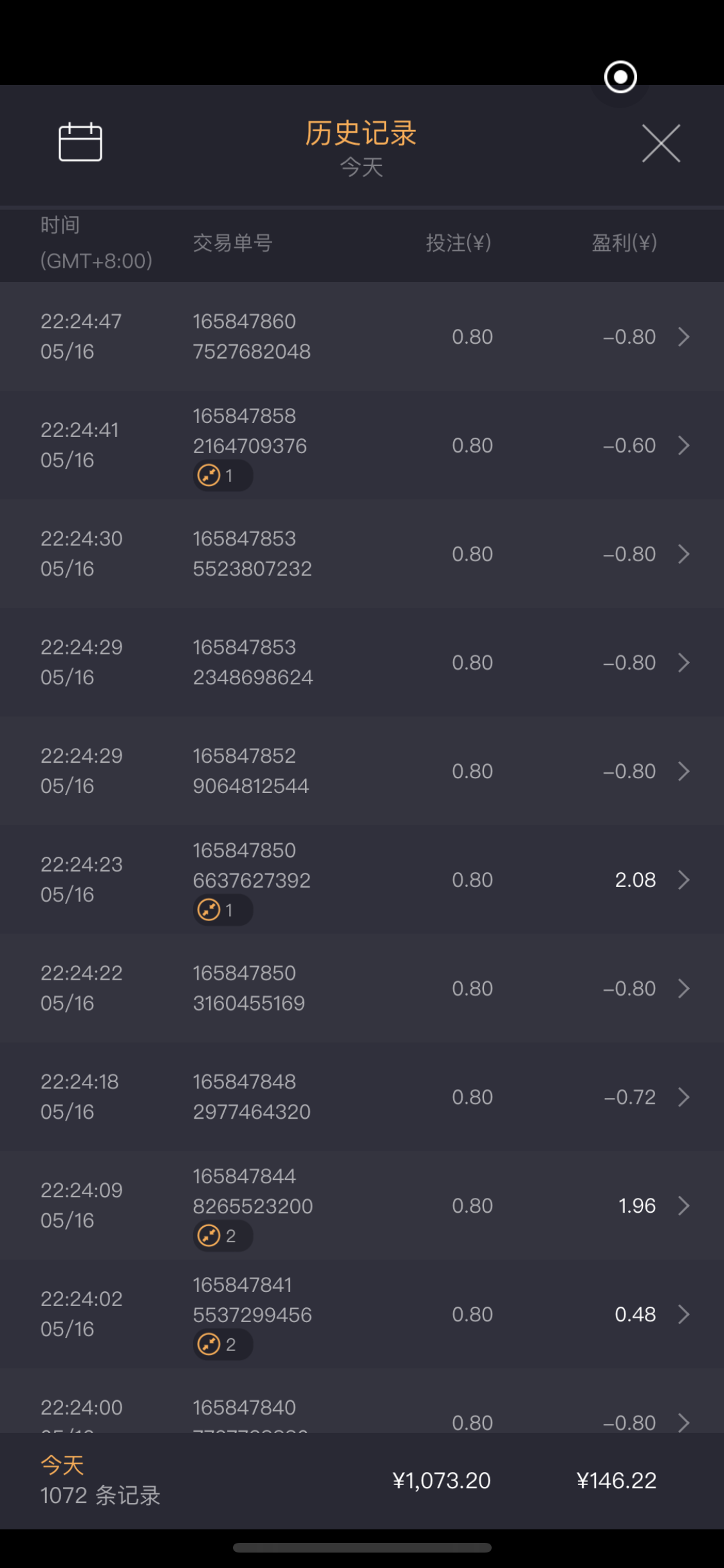Image resolution: width=724 pixels, height=1568 pixels.
Task: Tap the 今天 1072 条记录 summary
Action: tap(100, 1480)
